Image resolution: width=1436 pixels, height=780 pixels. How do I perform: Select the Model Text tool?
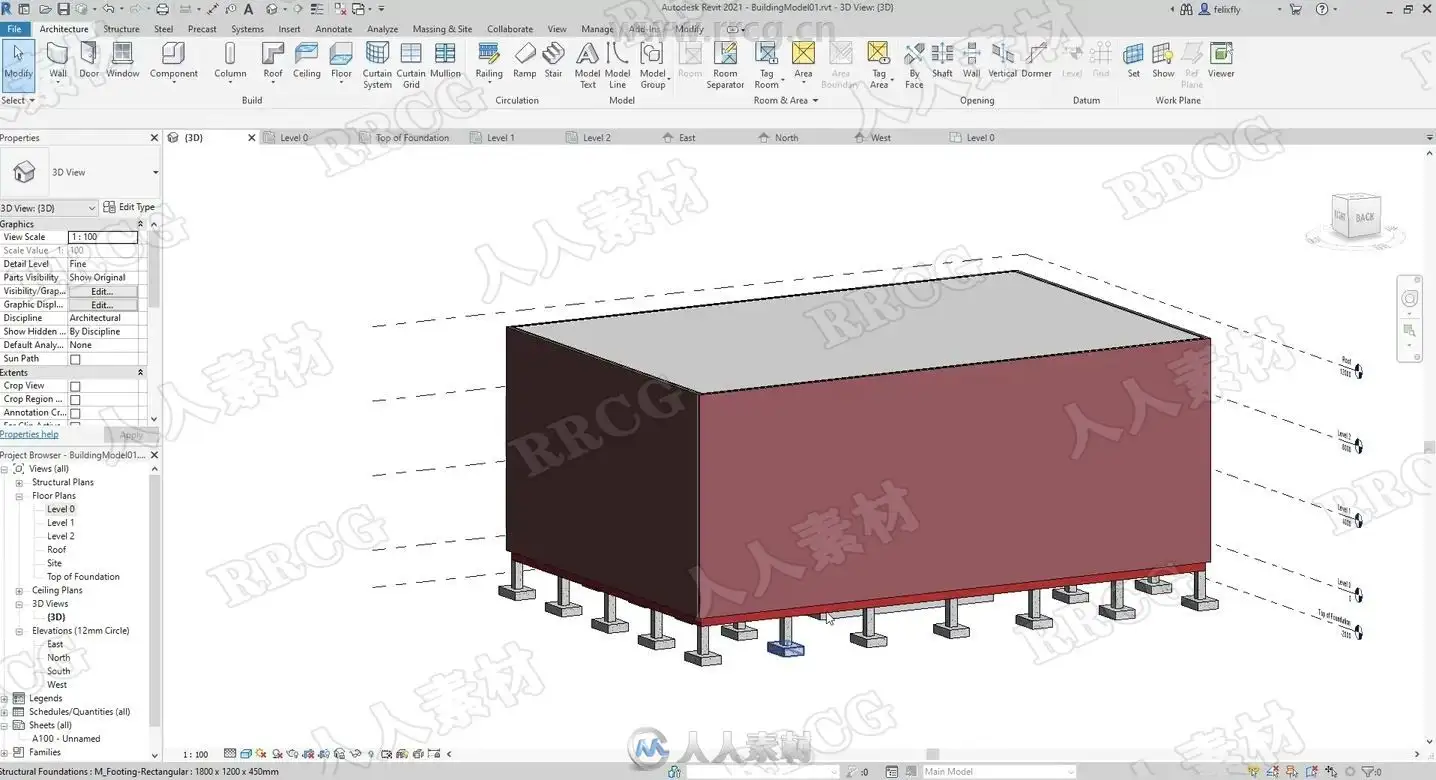(588, 66)
